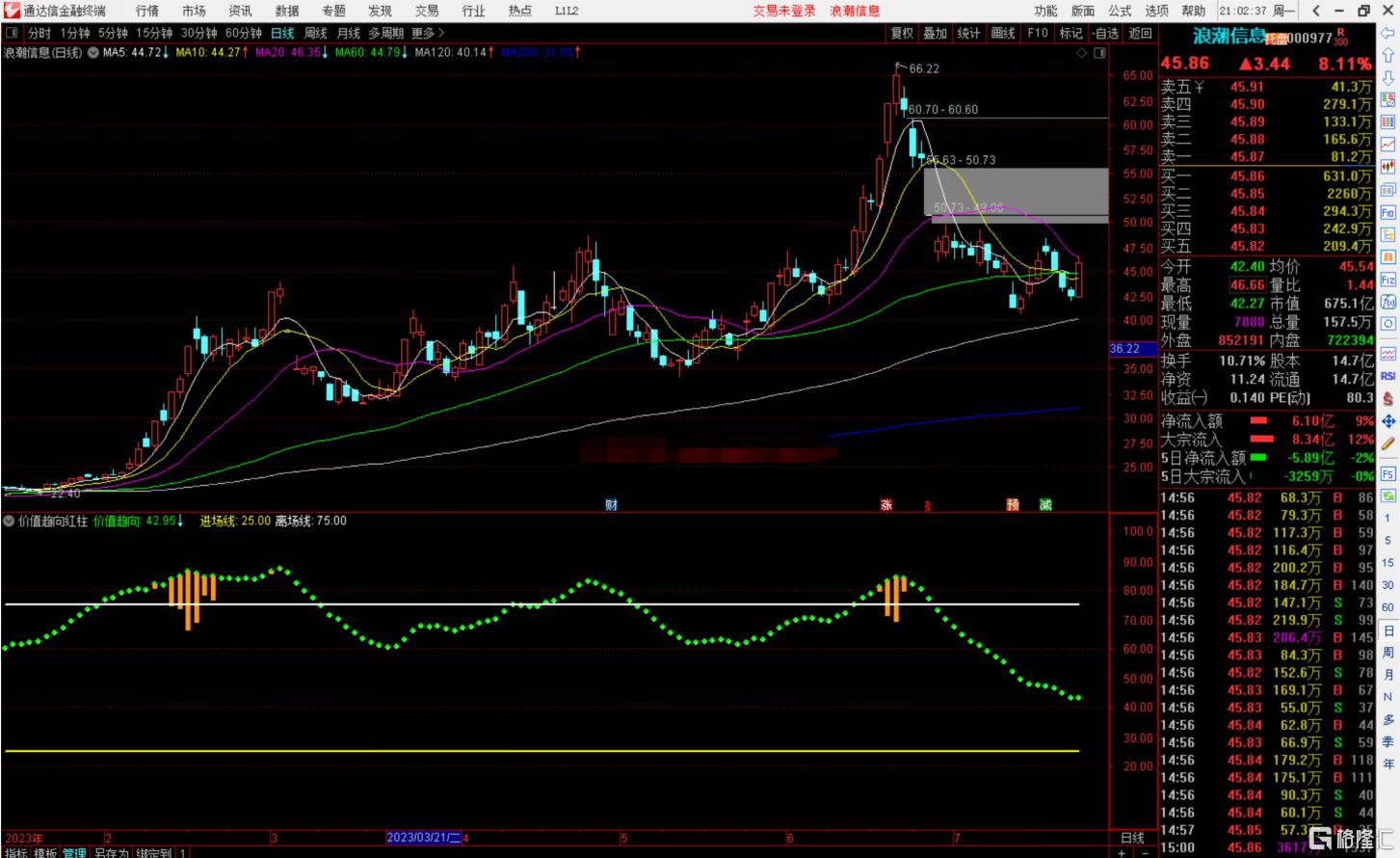The height and width of the screenshot is (858, 1400).
Task: Open the 画线 drawing tools
Action: click(x=1003, y=33)
